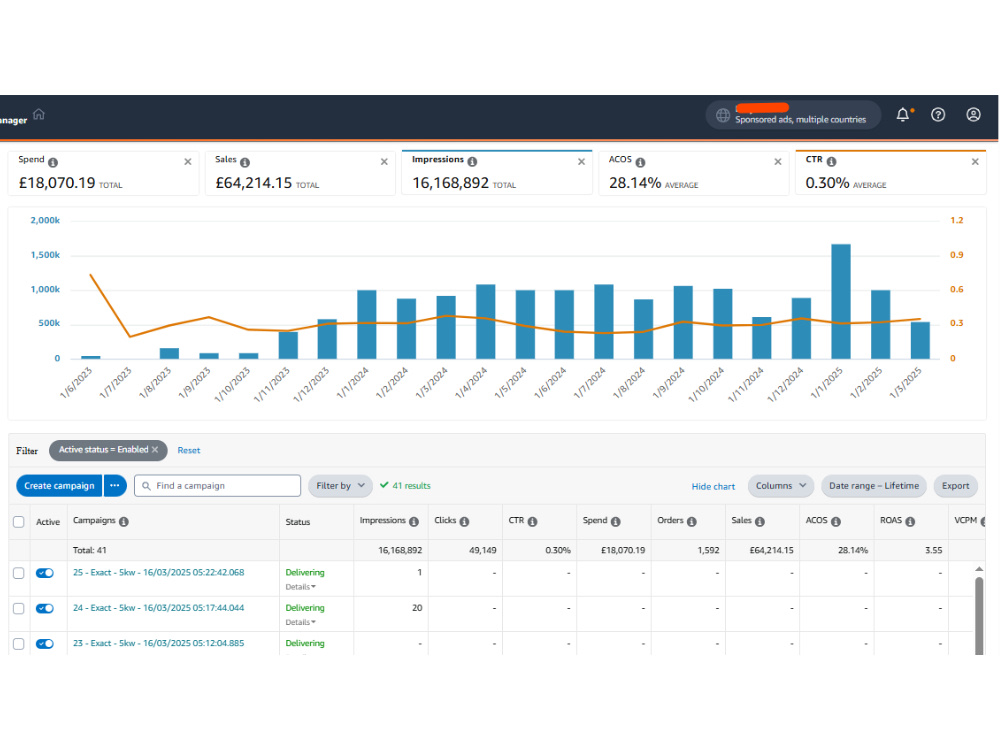Click the Hide chart link
This screenshot has height=750, width=1000.
(x=713, y=486)
